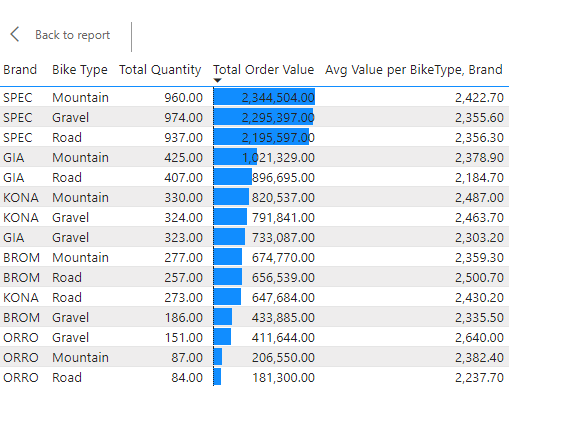Click the quantity value 273.00
This screenshot has width=572, height=437.
point(183,298)
